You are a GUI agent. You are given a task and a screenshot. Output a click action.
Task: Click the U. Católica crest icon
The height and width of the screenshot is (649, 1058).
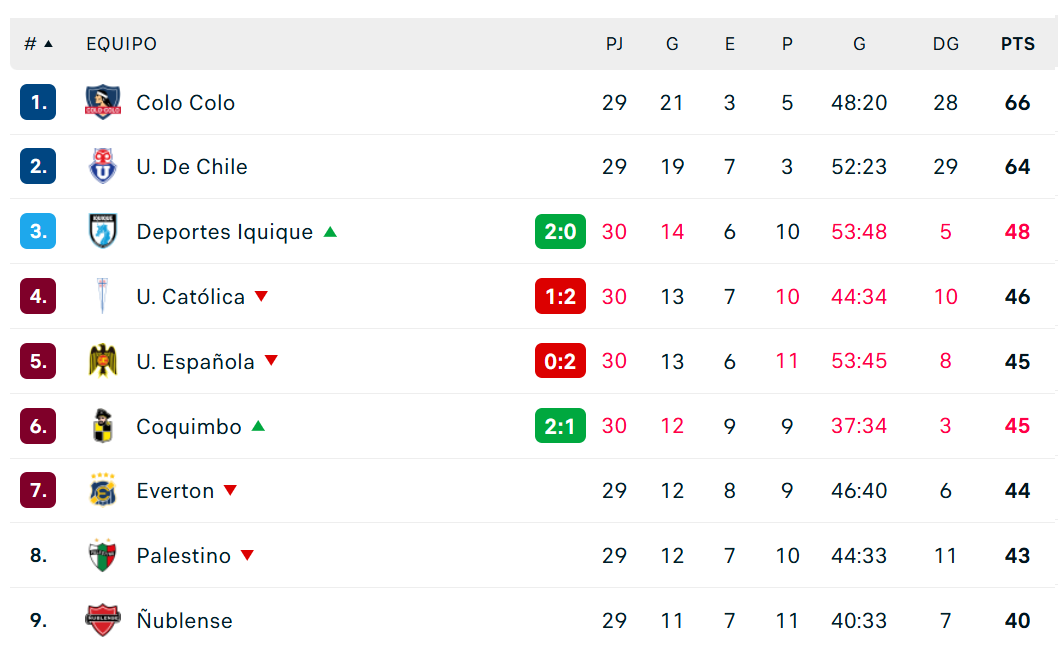pyautogui.click(x=103, y=295)
